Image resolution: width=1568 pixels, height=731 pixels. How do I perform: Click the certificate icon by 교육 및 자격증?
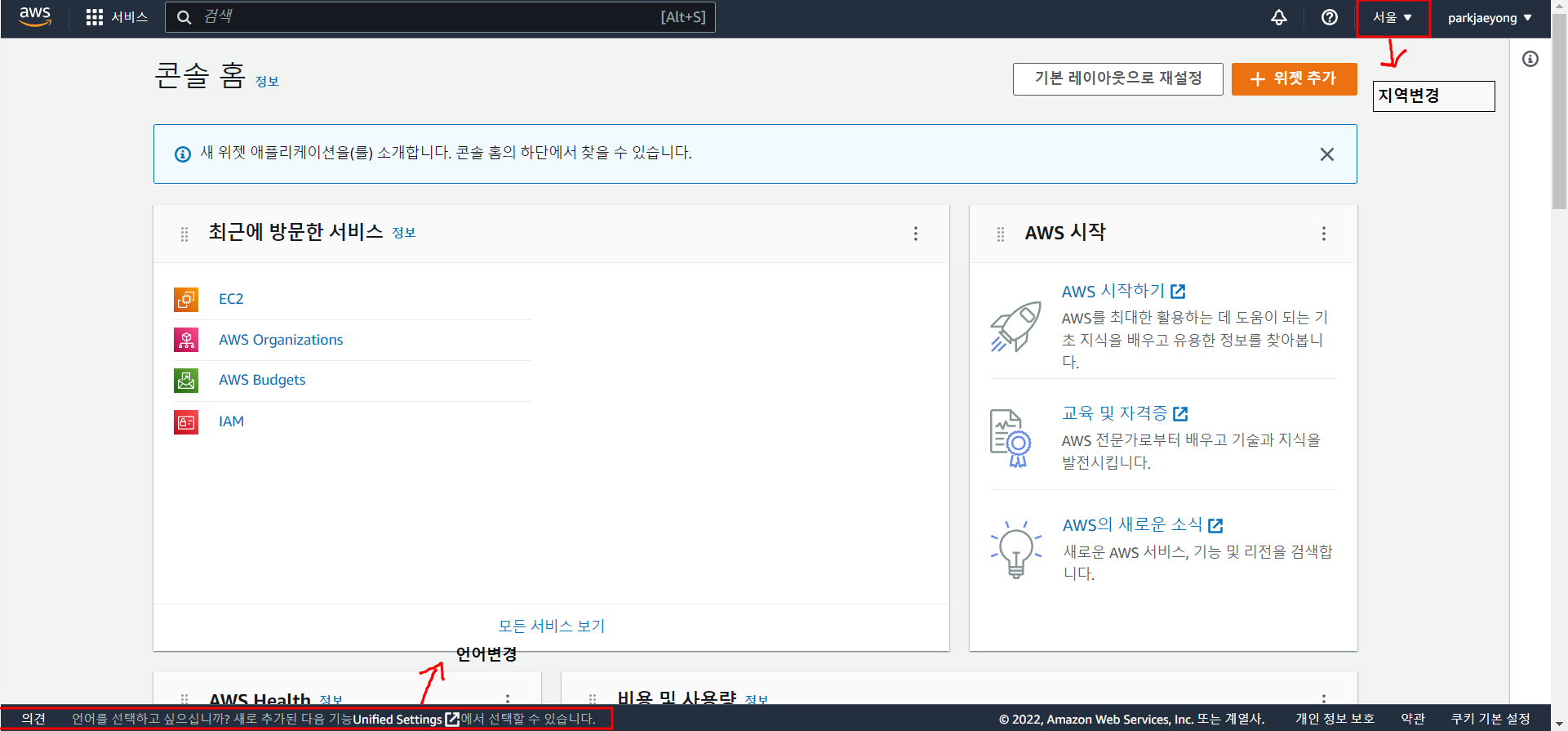[1011, 439]
